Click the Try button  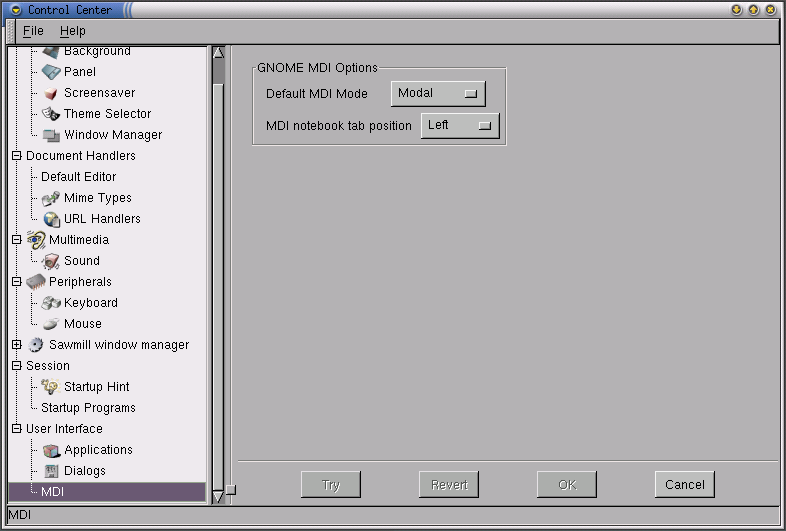point(331,485)
